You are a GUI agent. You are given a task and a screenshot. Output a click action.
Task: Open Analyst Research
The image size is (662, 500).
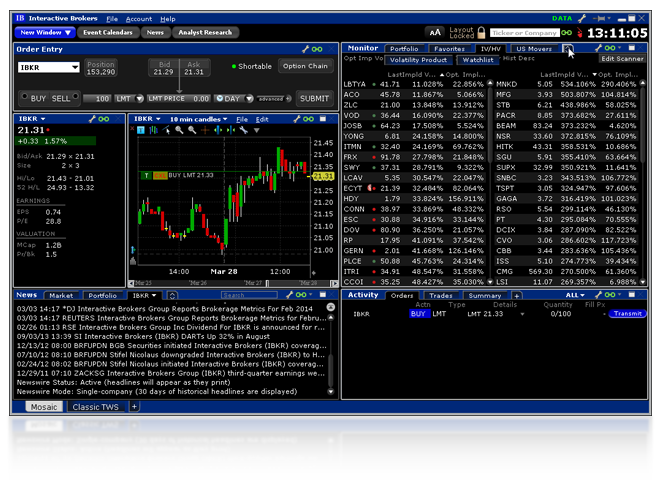(x=205, y=33)
